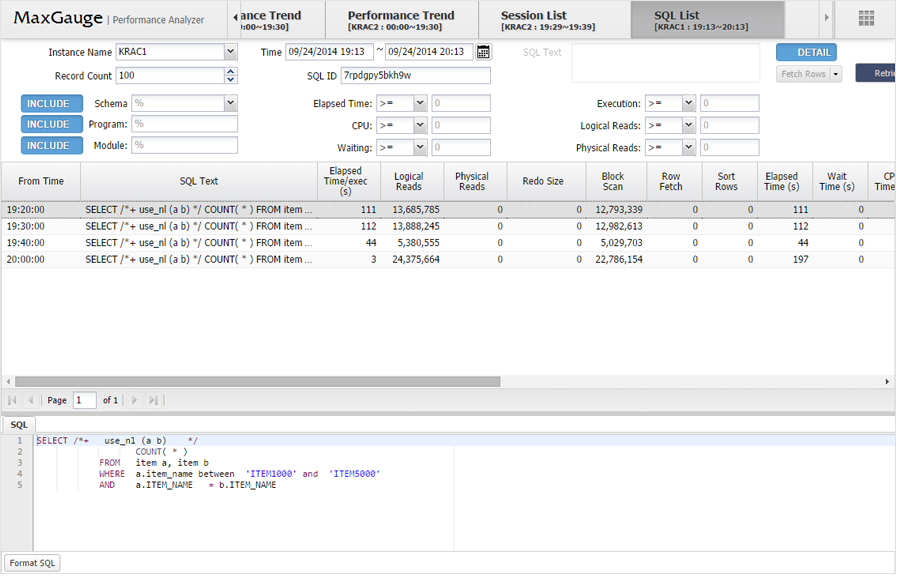The image size is (898, 577).
Task: Click the scrollbar right arrow
Action: coord(887,382)
